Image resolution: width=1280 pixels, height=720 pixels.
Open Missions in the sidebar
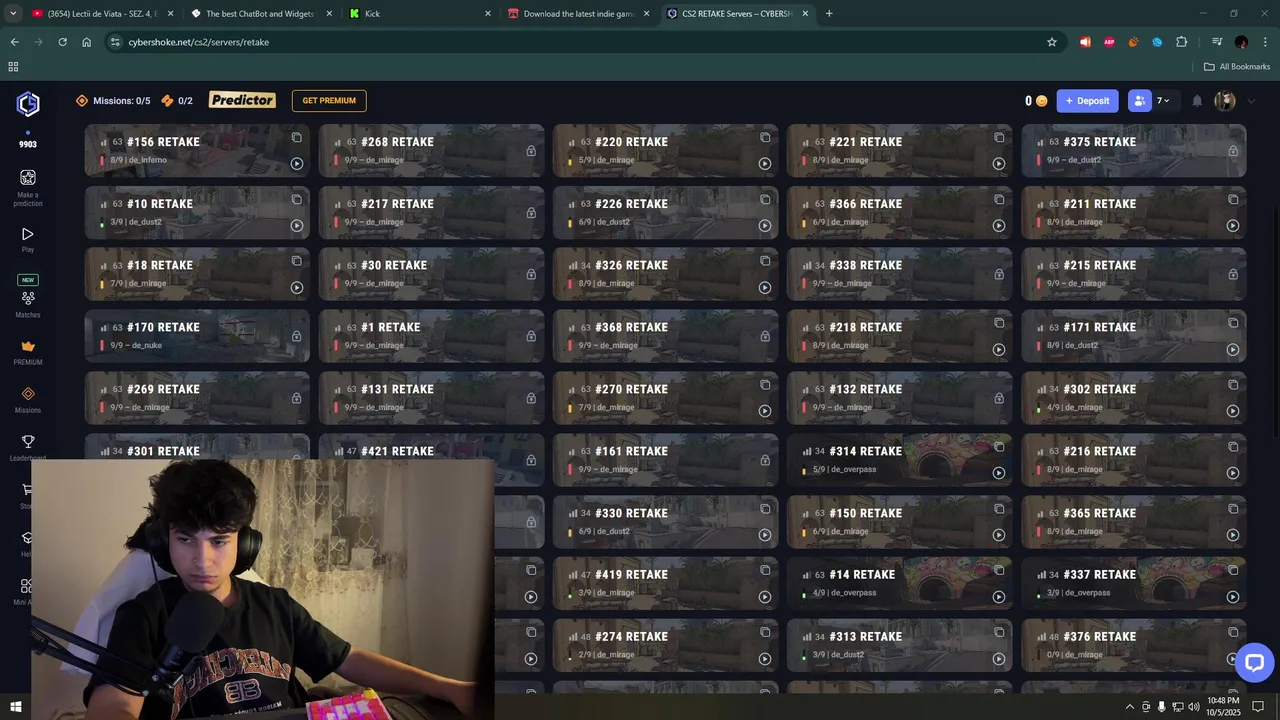pyautogui.click(x=28, y=399)
